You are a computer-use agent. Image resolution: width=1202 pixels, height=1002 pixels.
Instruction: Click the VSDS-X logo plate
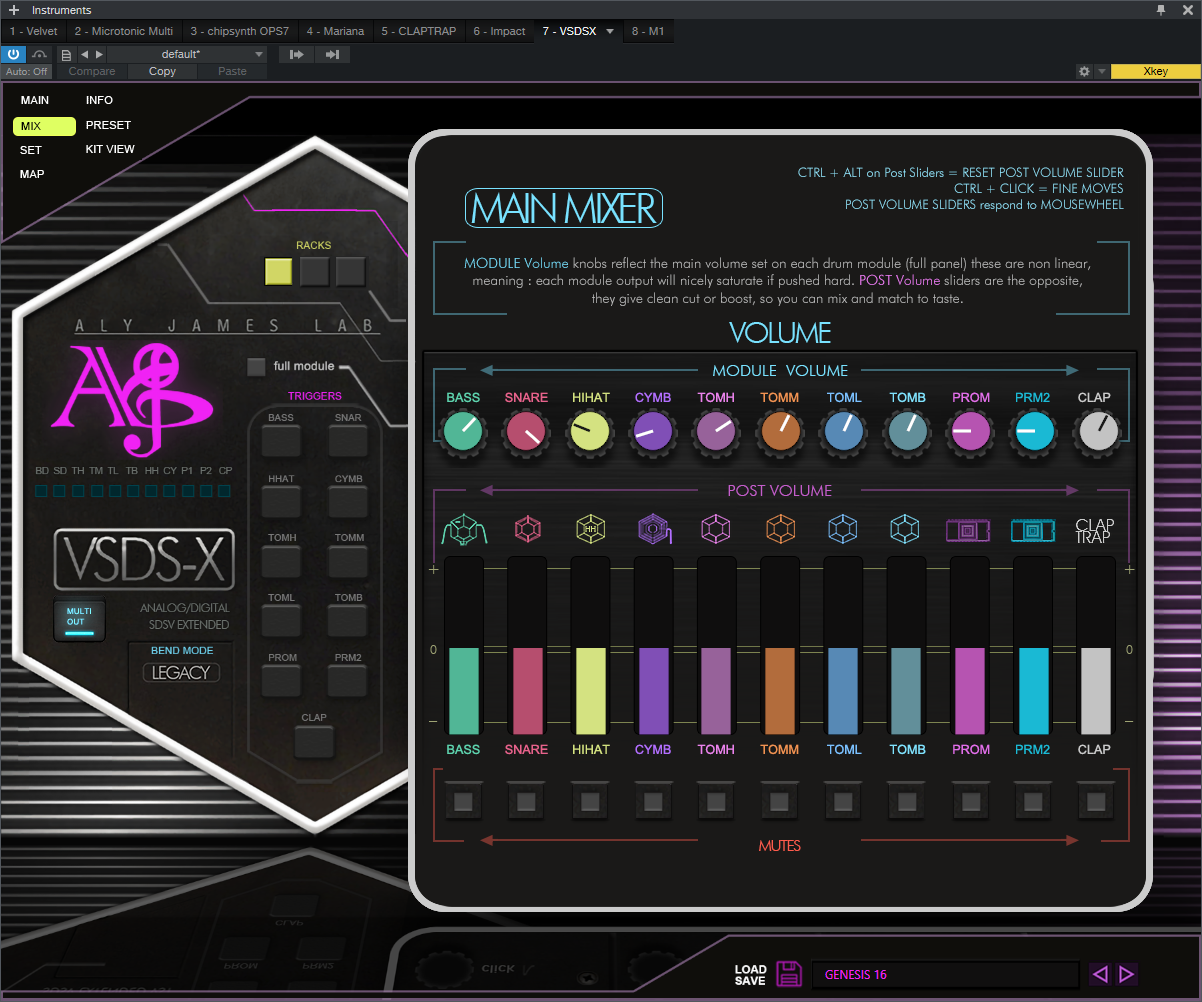coord(144,560)
